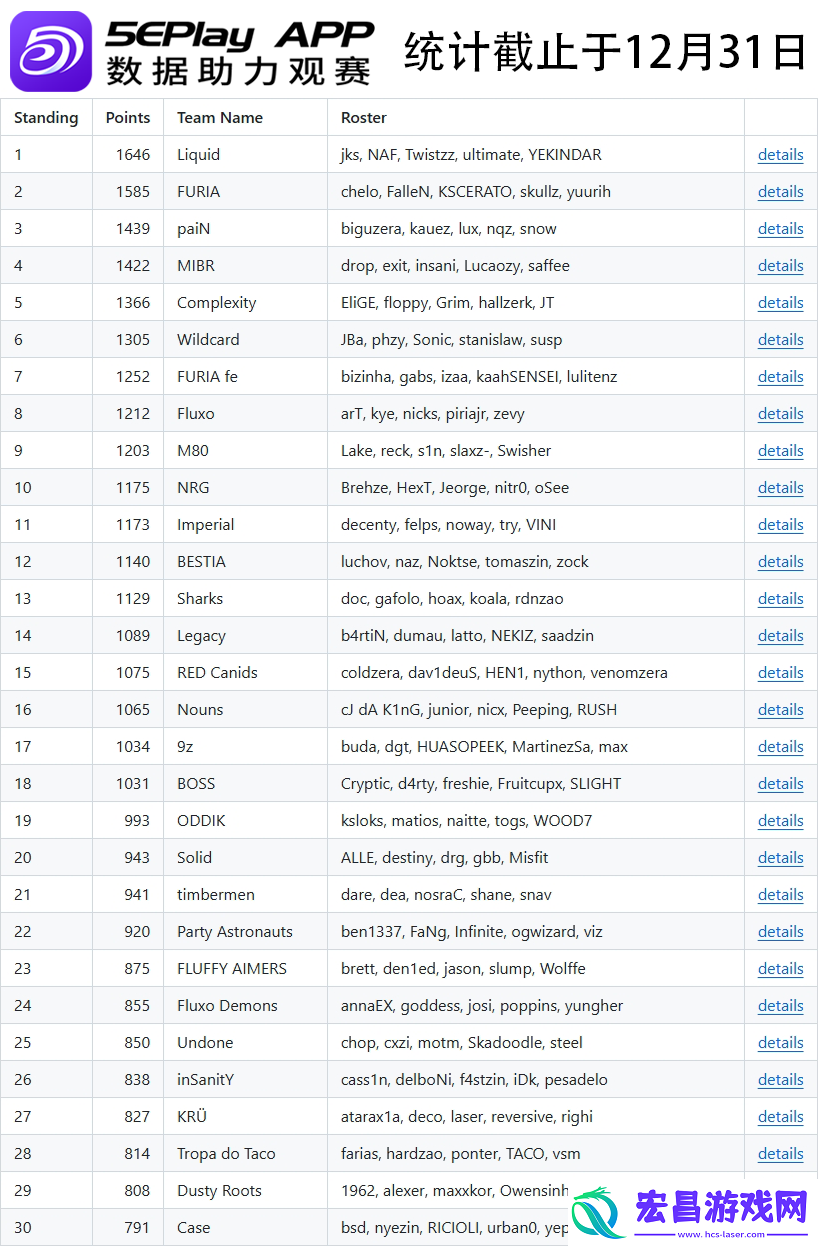
Task: Select points value 1031
Action: coord(132,784)
